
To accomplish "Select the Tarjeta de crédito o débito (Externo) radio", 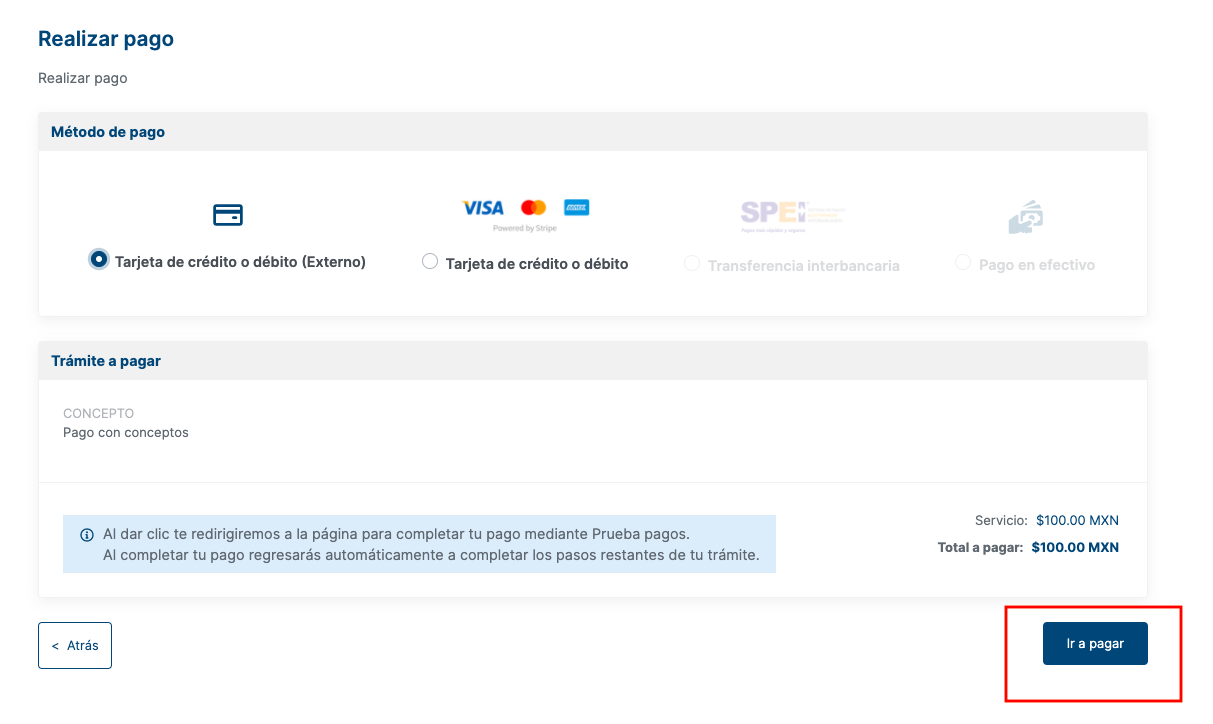I will pyautogui.click(x=99, y=259).
